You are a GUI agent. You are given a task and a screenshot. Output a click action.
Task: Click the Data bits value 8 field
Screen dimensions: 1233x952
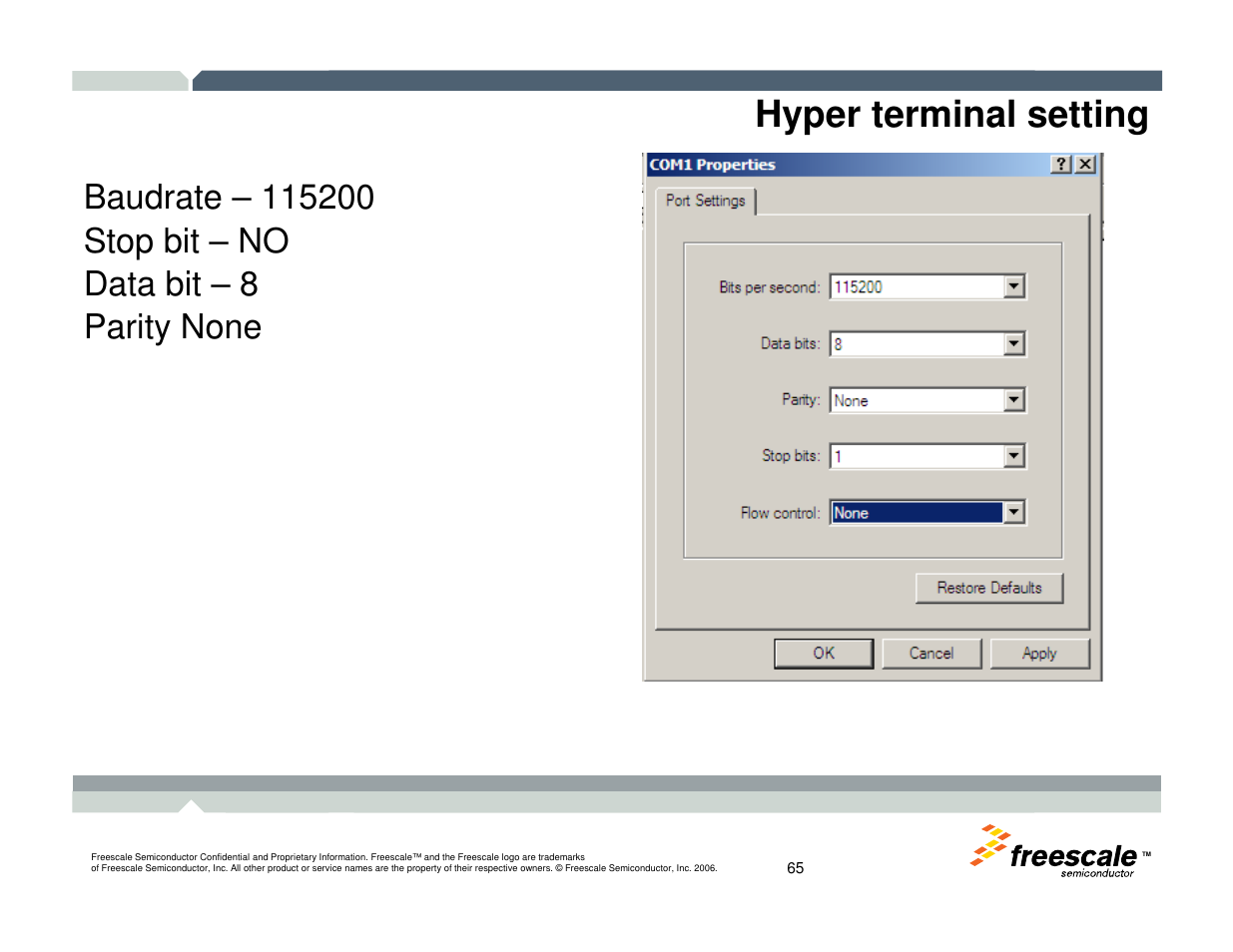(x=917, y=344)
